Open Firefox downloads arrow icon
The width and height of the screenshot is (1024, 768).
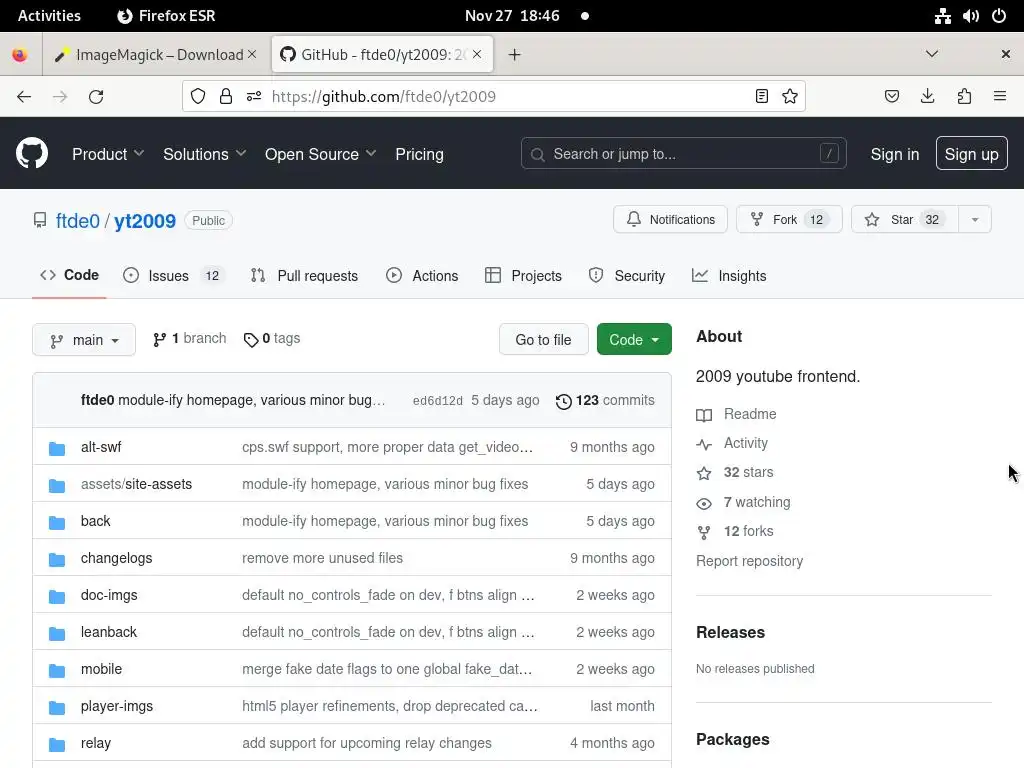pyautogui.click(x=927, y=97)
